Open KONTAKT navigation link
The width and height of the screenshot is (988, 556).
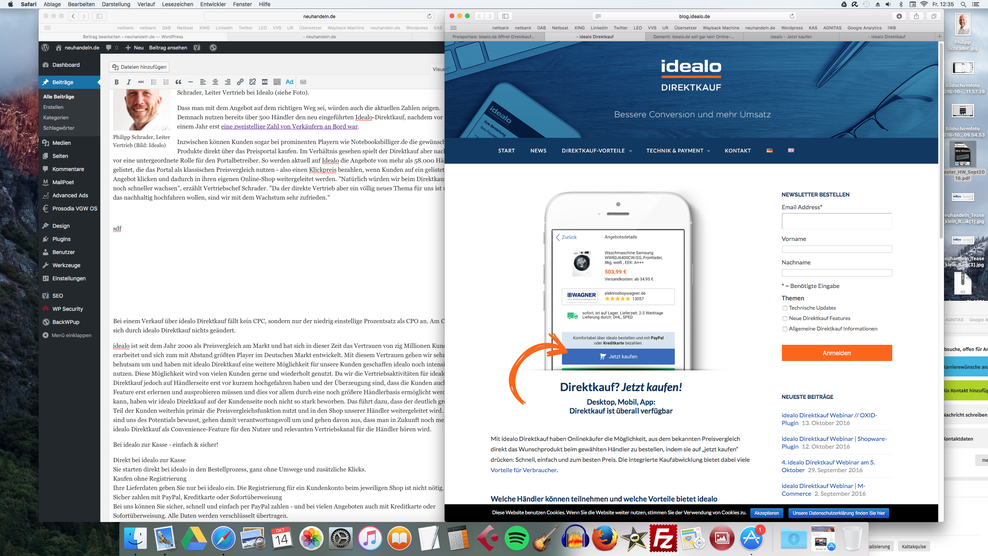(x=737, y=151)
